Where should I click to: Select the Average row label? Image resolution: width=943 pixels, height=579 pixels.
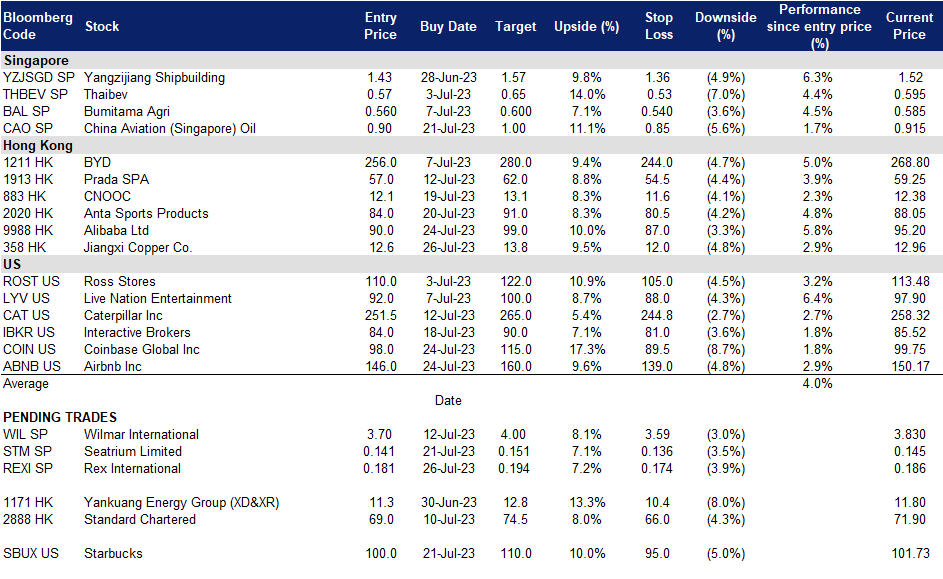26,384
